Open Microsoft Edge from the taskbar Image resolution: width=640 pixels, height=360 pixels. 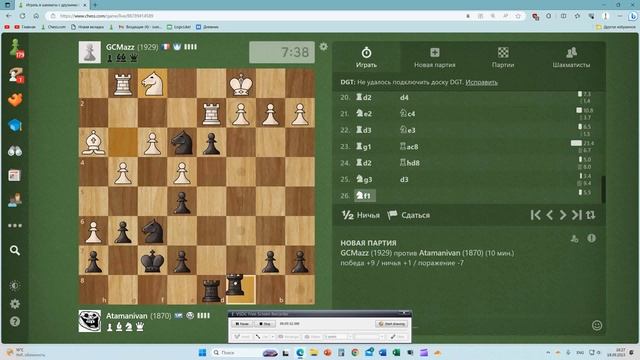click(300, 352)
